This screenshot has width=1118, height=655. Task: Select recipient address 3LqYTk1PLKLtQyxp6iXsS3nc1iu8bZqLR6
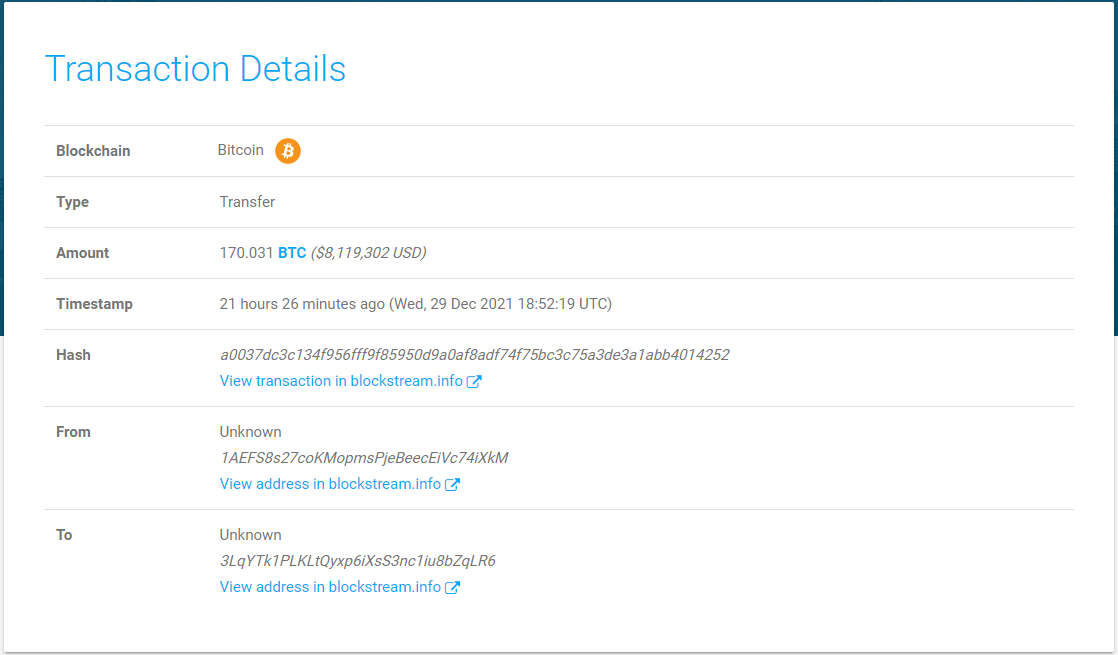tap(357, 561)
